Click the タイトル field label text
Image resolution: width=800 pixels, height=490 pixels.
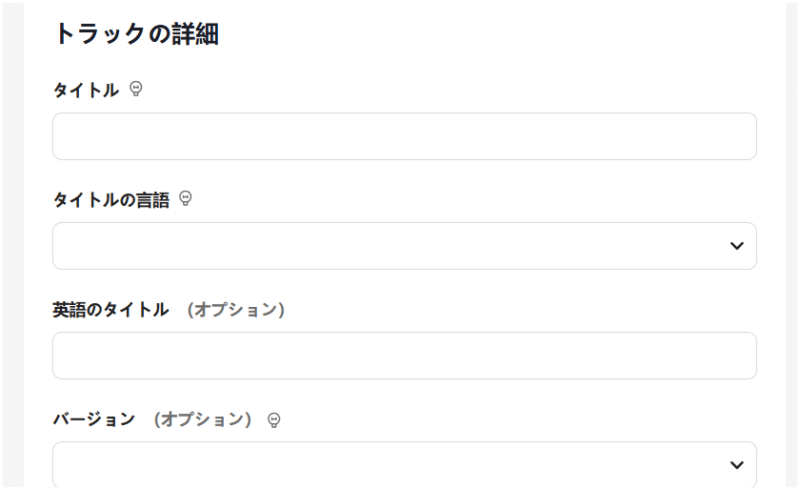85,90
